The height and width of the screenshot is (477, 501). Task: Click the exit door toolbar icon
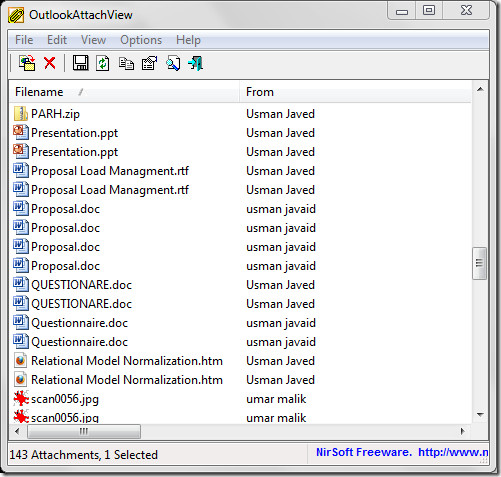(195, 63)
